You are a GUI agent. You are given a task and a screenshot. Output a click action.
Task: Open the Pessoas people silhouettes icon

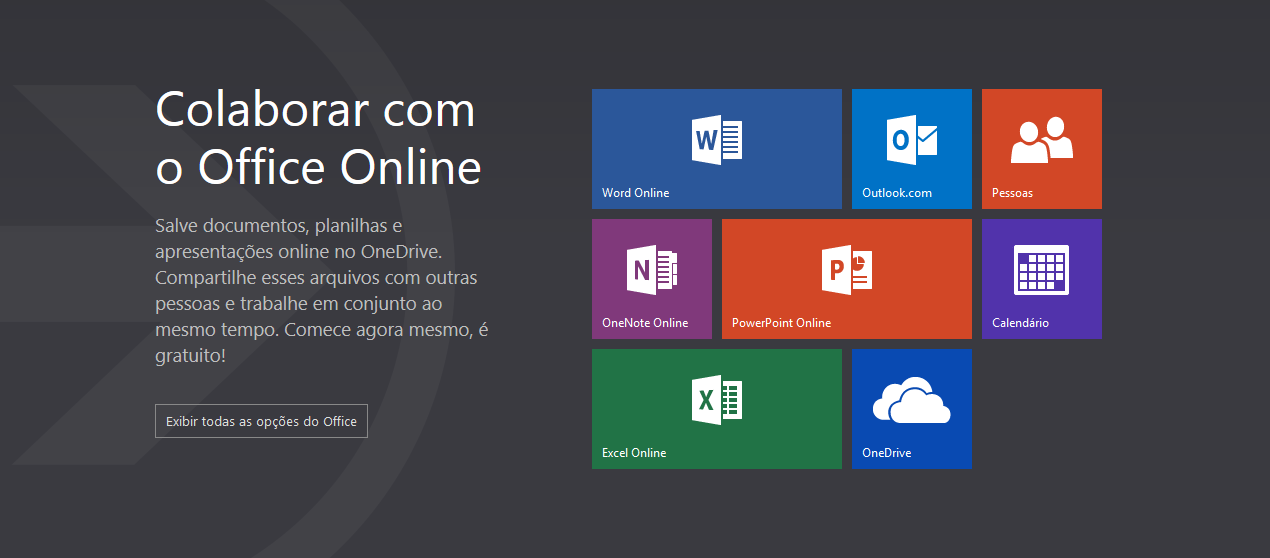click(1041, 140)
